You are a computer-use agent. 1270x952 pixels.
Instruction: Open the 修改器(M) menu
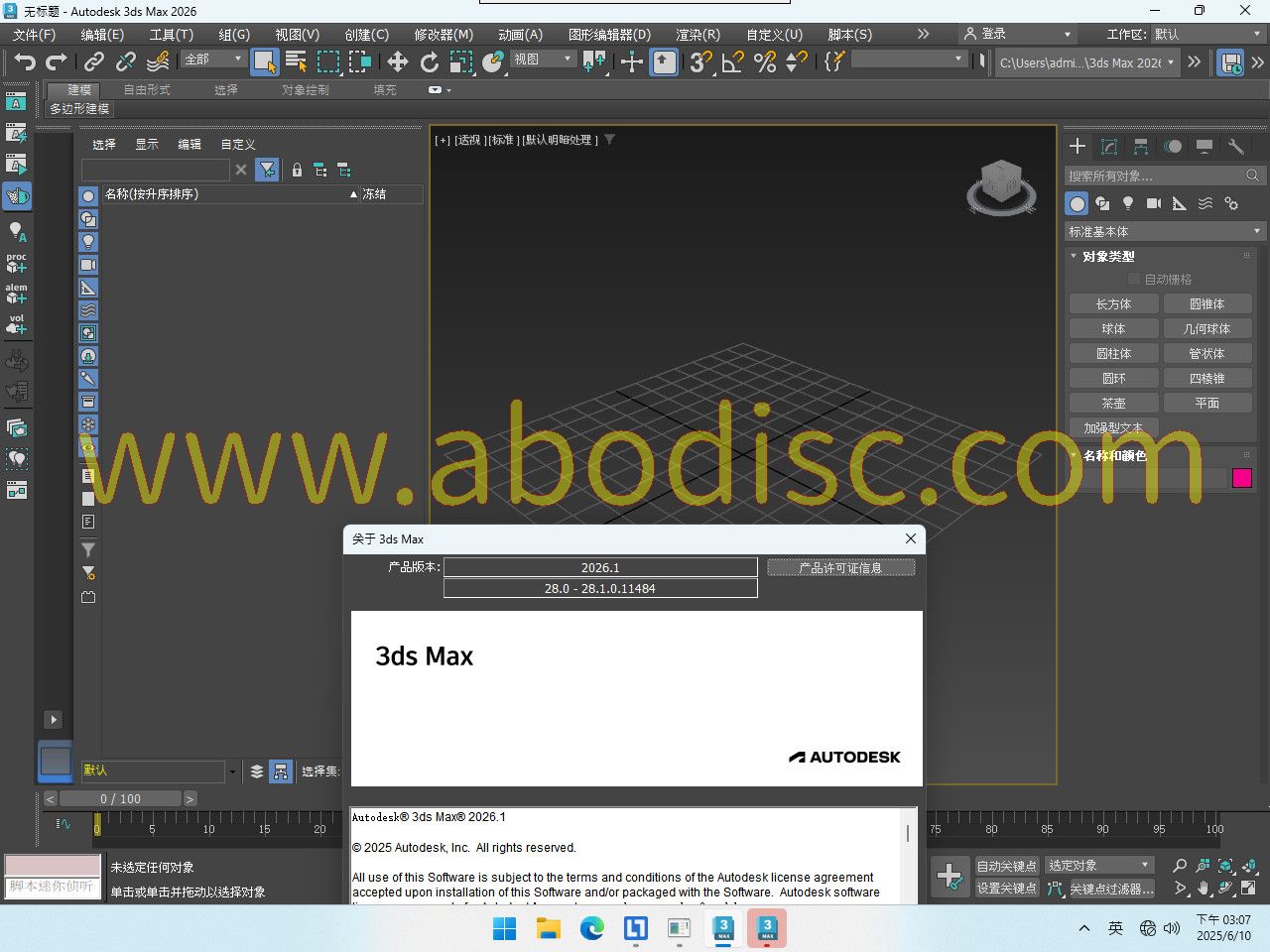pyautogui.click(x=444, y=34)
